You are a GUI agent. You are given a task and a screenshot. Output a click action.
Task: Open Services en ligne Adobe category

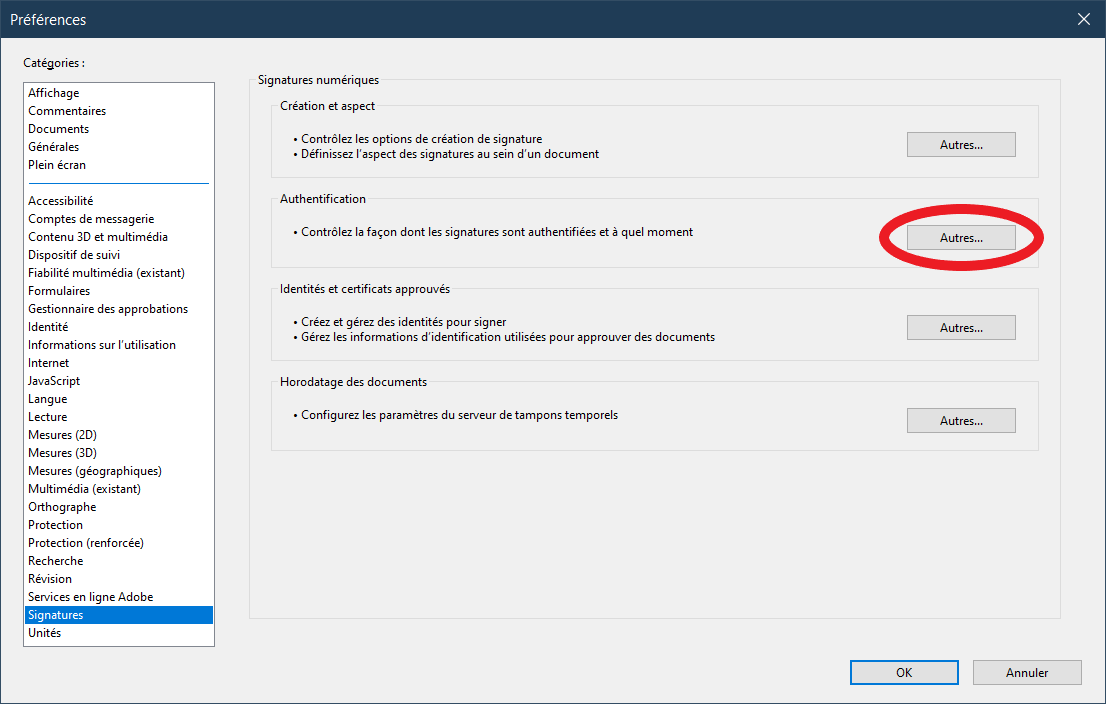pyautogui.click(x=91, y=597)
